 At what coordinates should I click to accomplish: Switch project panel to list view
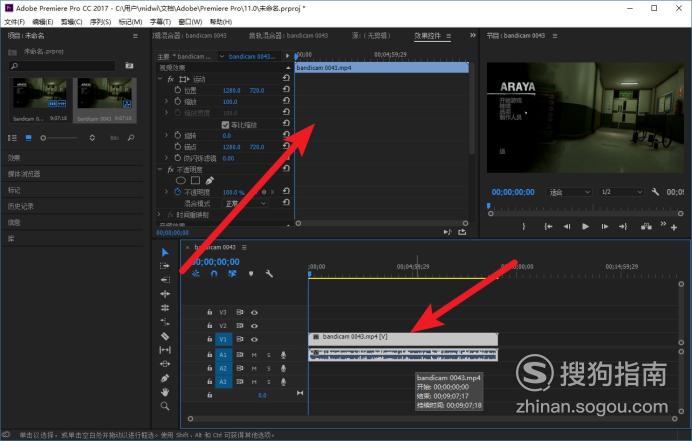(12, 138)
